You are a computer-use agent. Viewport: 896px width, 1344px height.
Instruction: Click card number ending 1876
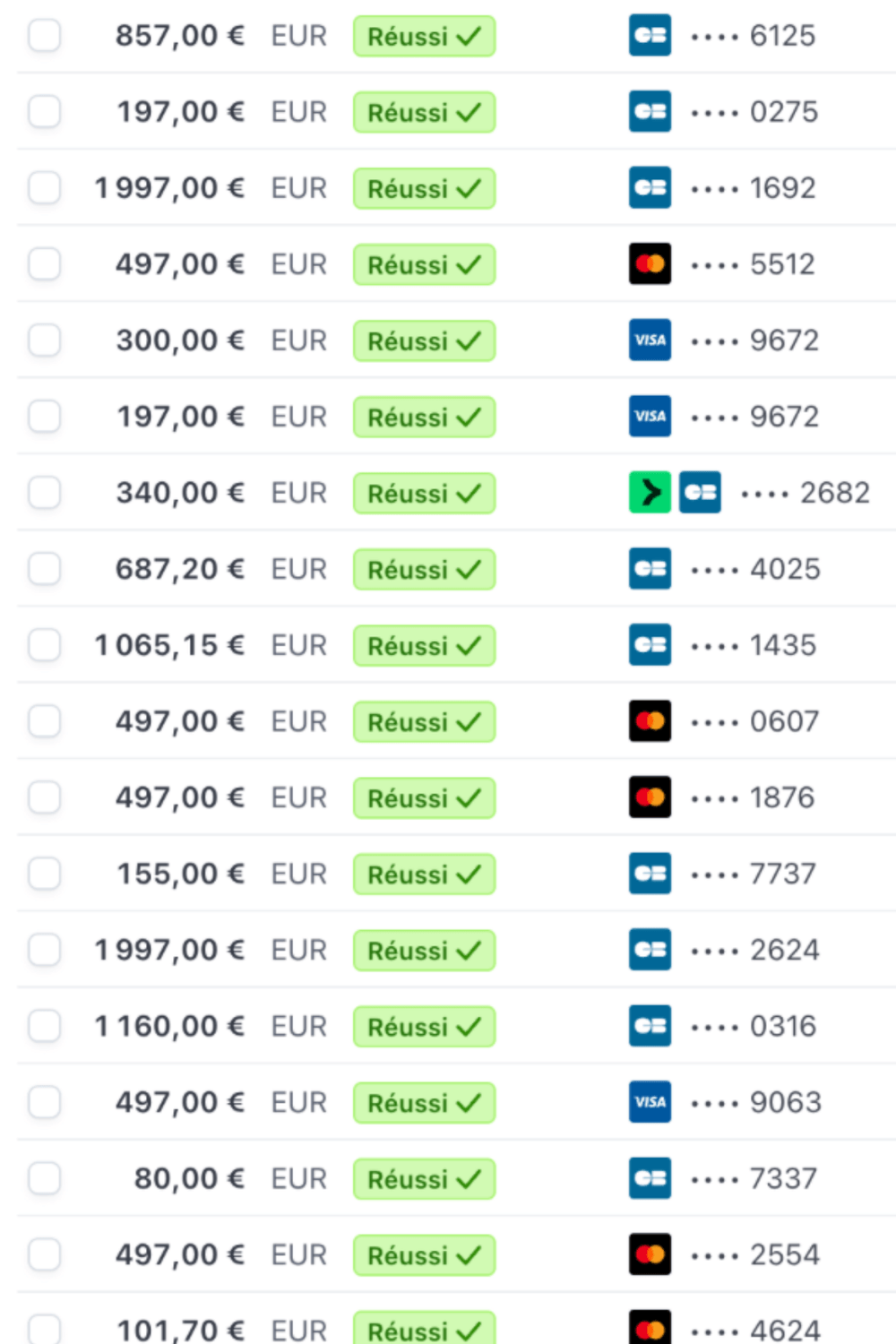pyautogui.click(x=781, y=797)
